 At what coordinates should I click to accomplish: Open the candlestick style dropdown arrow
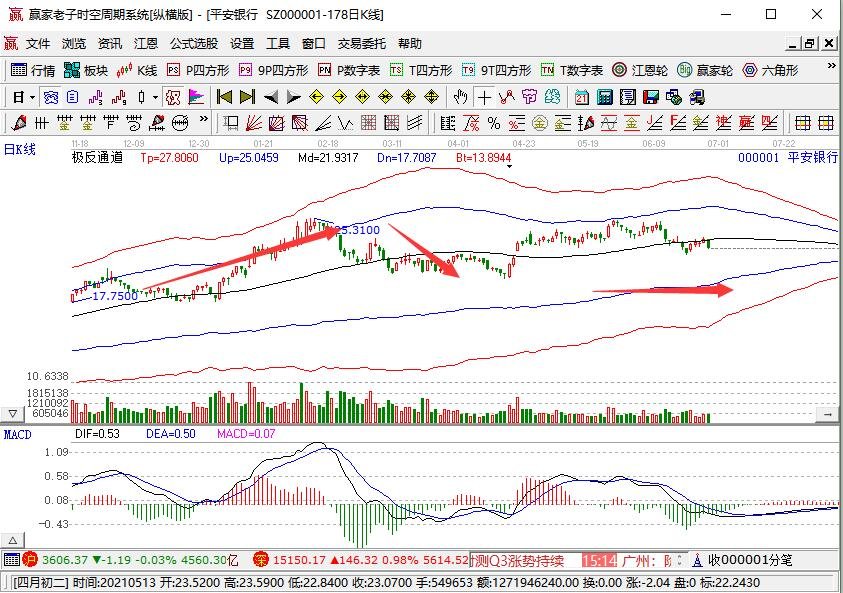155,98
